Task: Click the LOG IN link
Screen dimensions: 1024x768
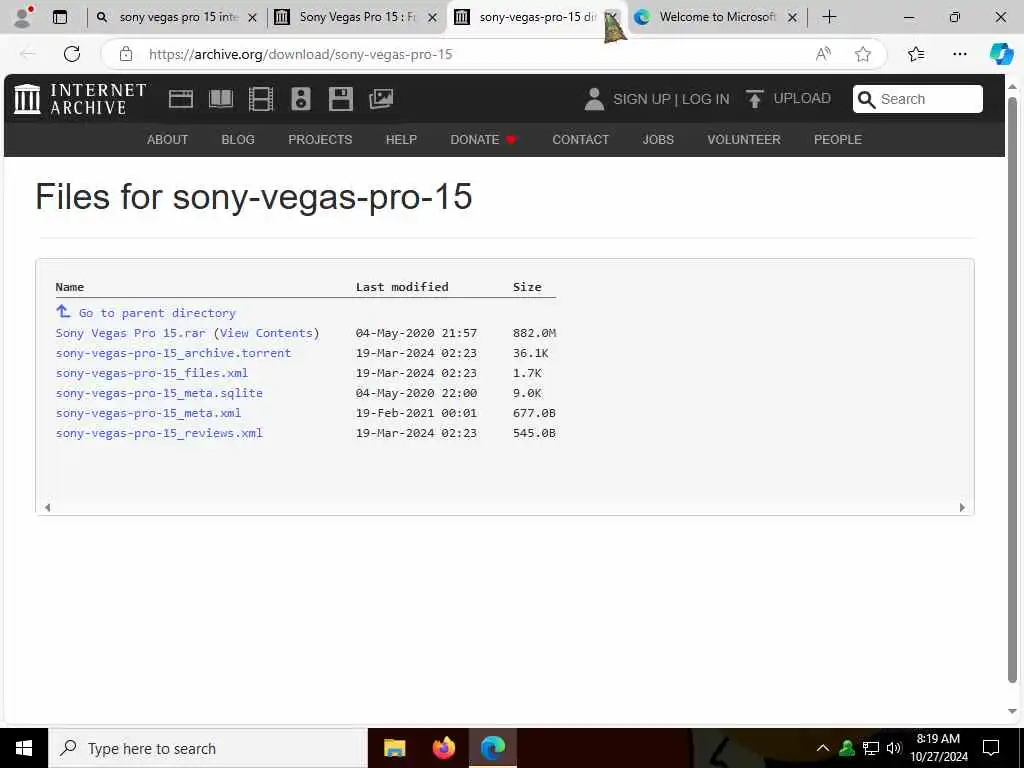Action: tap(705, 99)
